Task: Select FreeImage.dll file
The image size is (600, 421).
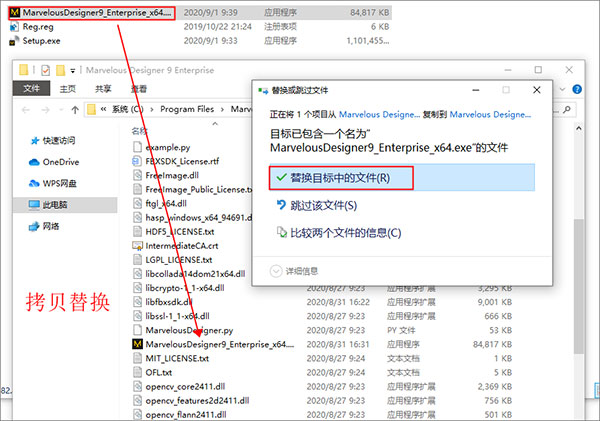Action: (x=172, y=175)
